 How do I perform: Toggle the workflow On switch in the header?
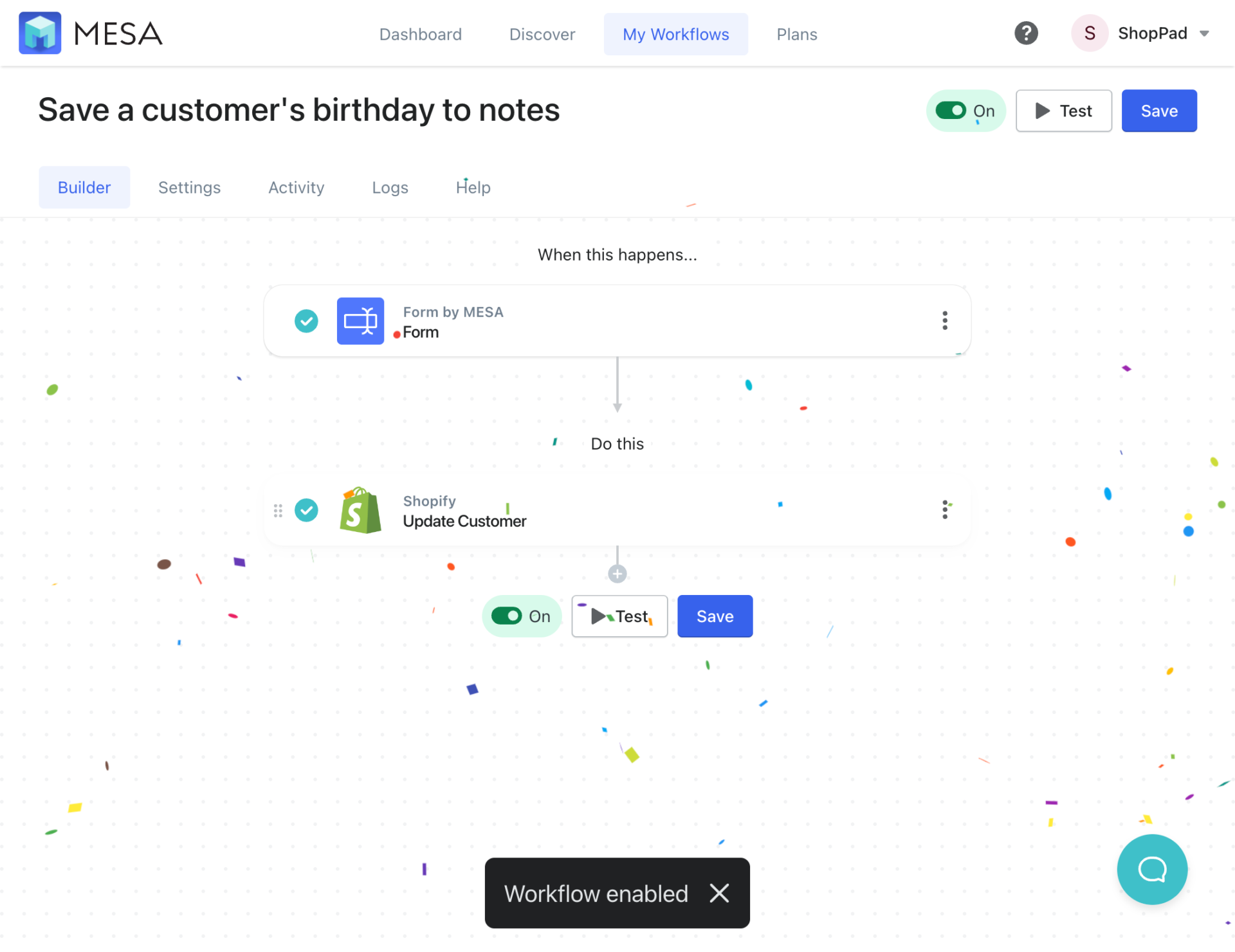(952, 111)
